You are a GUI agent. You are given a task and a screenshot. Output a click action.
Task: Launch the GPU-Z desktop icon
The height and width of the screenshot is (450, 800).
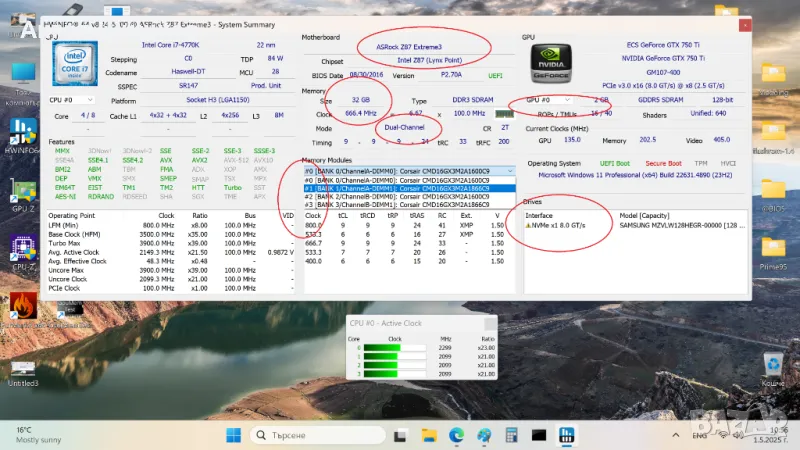[22, 193]
